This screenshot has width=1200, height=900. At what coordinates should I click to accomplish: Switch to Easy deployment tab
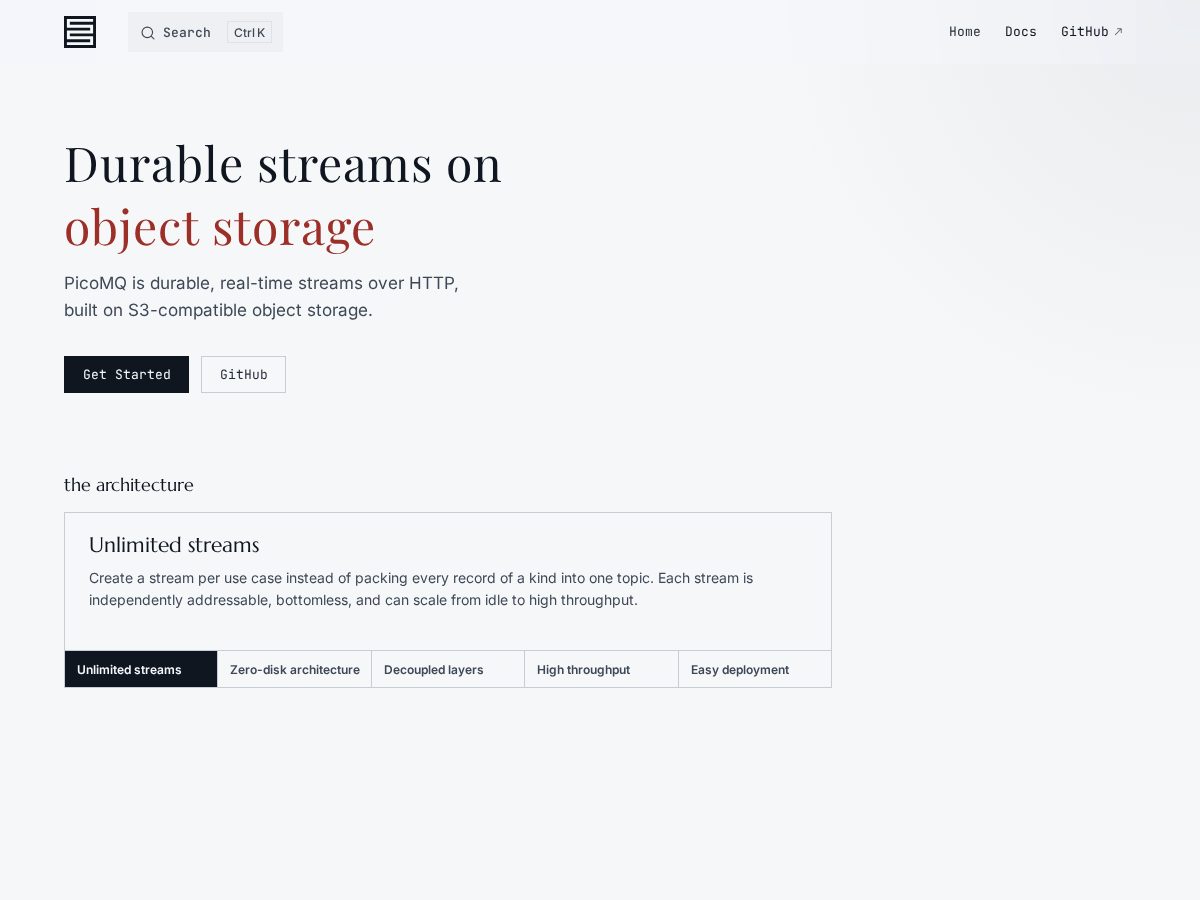(755, 669)
